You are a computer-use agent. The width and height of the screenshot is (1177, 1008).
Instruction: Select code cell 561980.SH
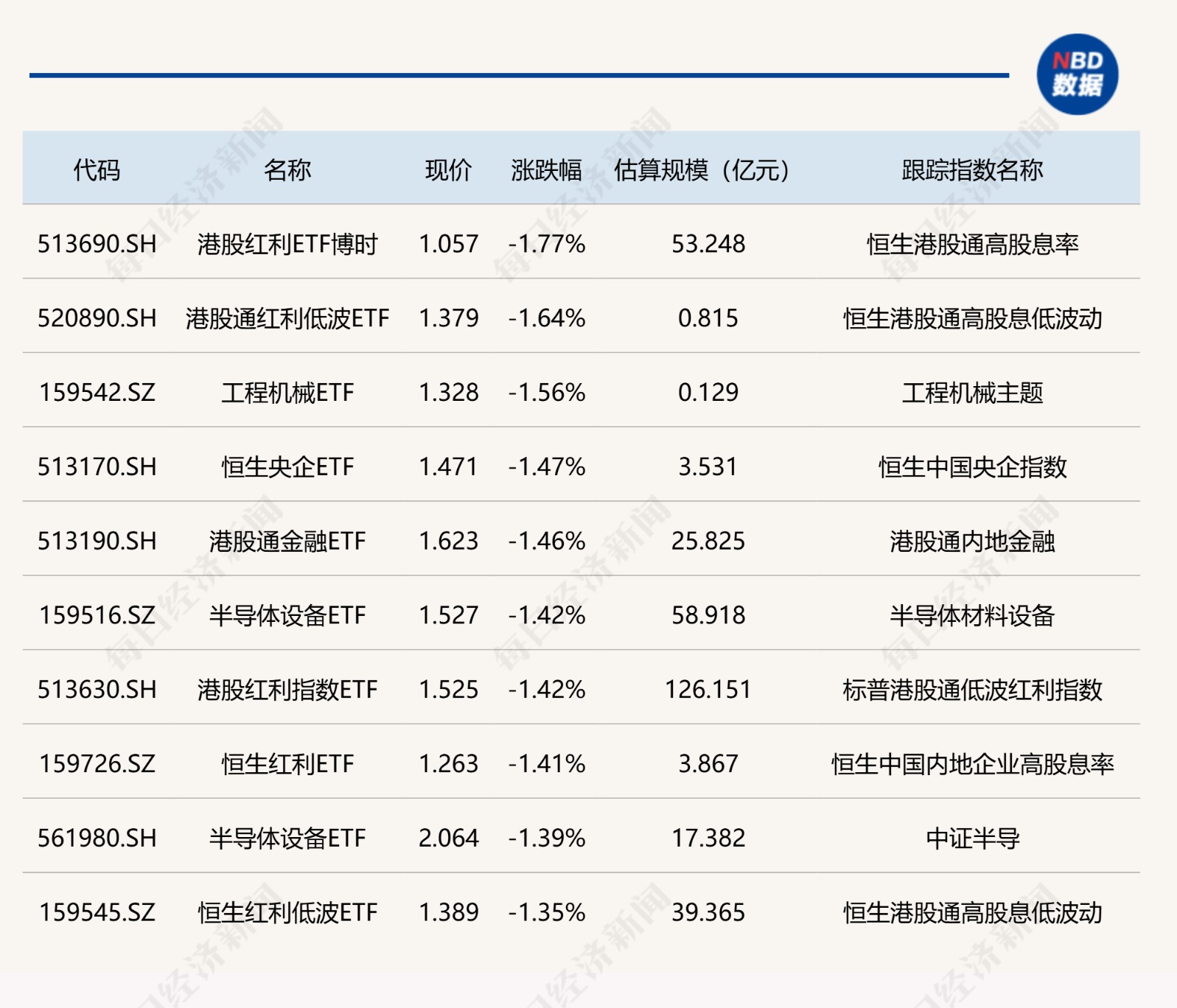pos(97,839)
